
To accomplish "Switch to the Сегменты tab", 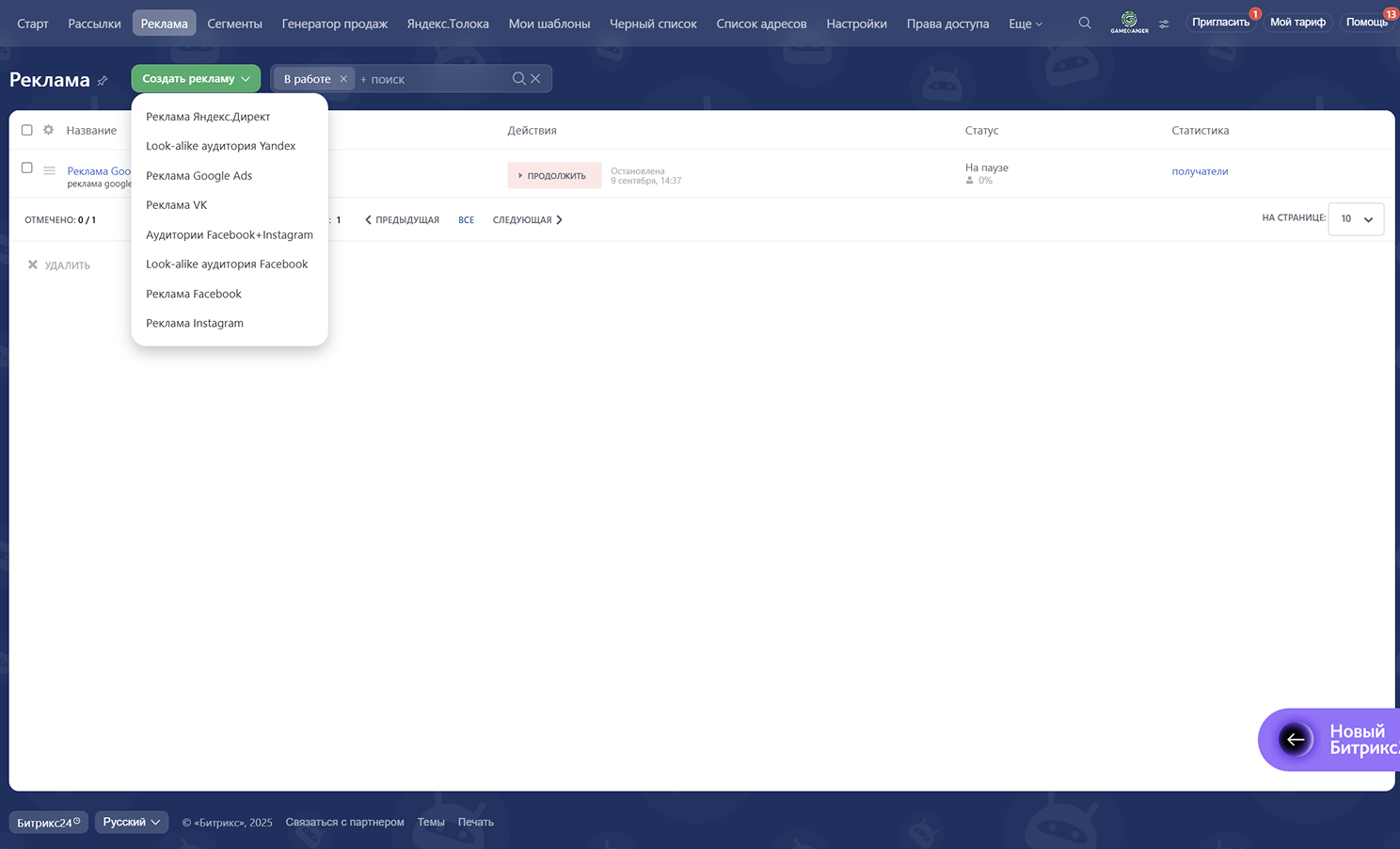I will click(x=234, y=24).
